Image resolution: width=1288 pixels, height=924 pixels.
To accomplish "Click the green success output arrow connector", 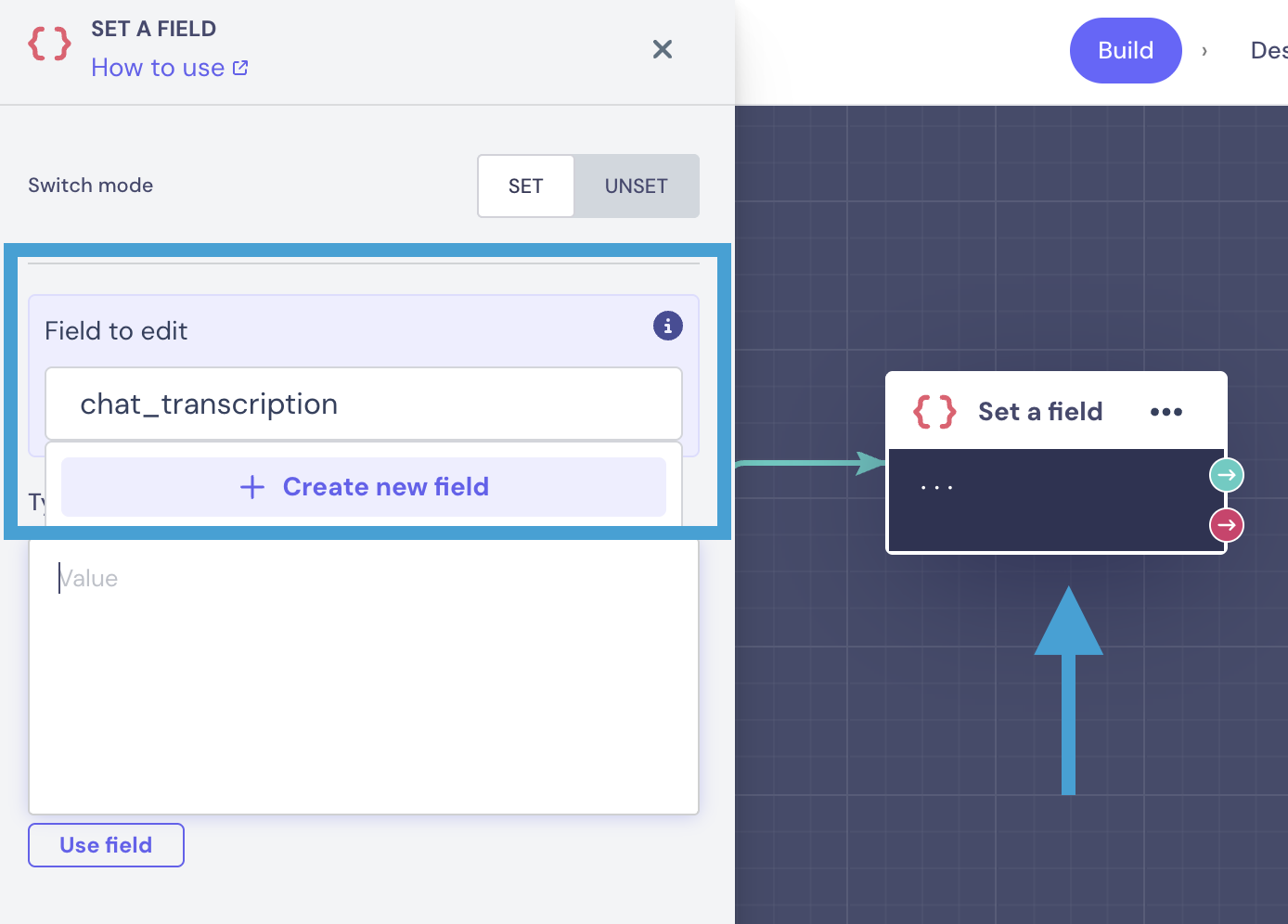I will click(1226, 475).
